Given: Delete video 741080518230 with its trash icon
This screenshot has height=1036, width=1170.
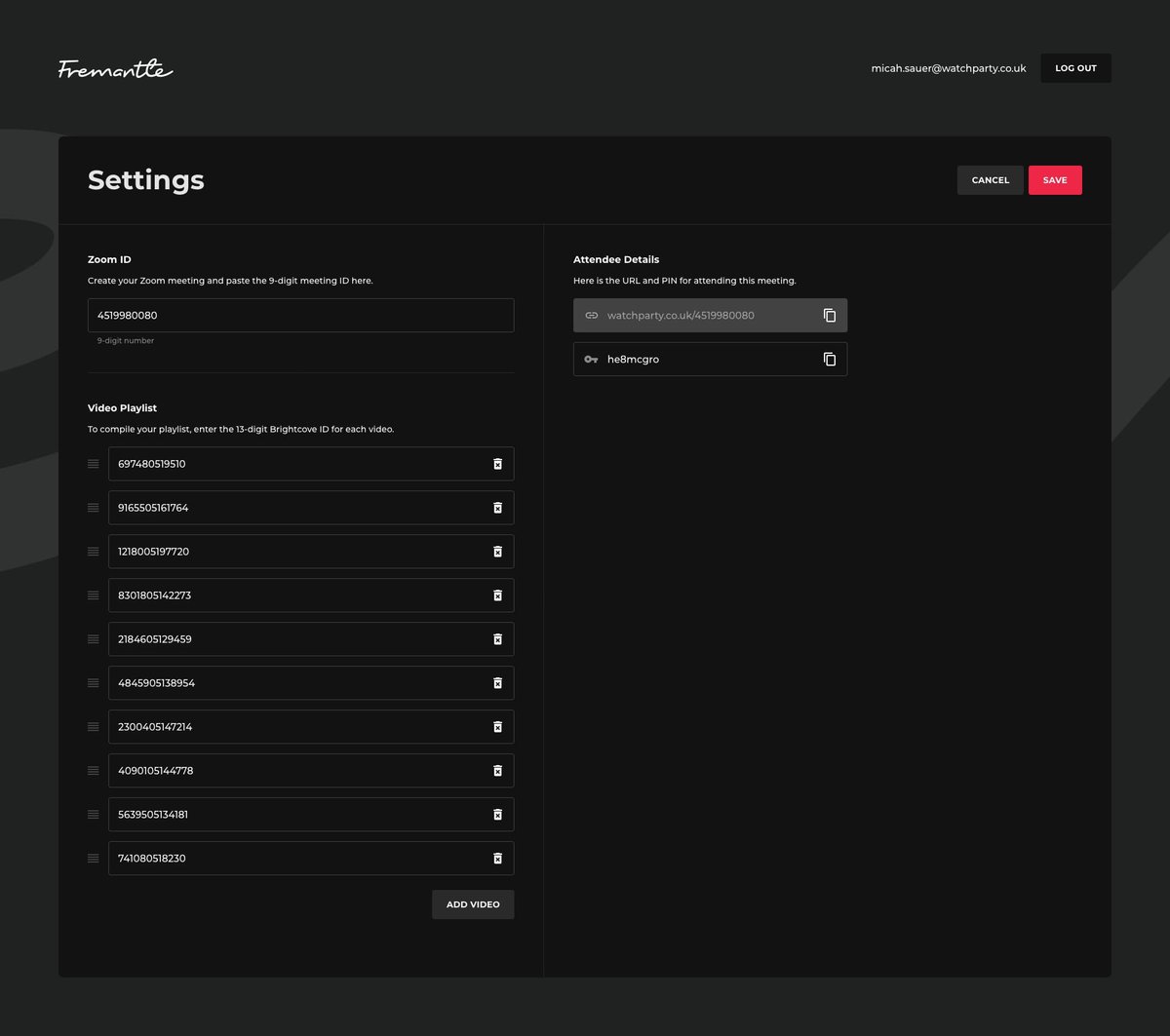Looking at the screenshot, I should pyautogui.click(x=497, y=859).
